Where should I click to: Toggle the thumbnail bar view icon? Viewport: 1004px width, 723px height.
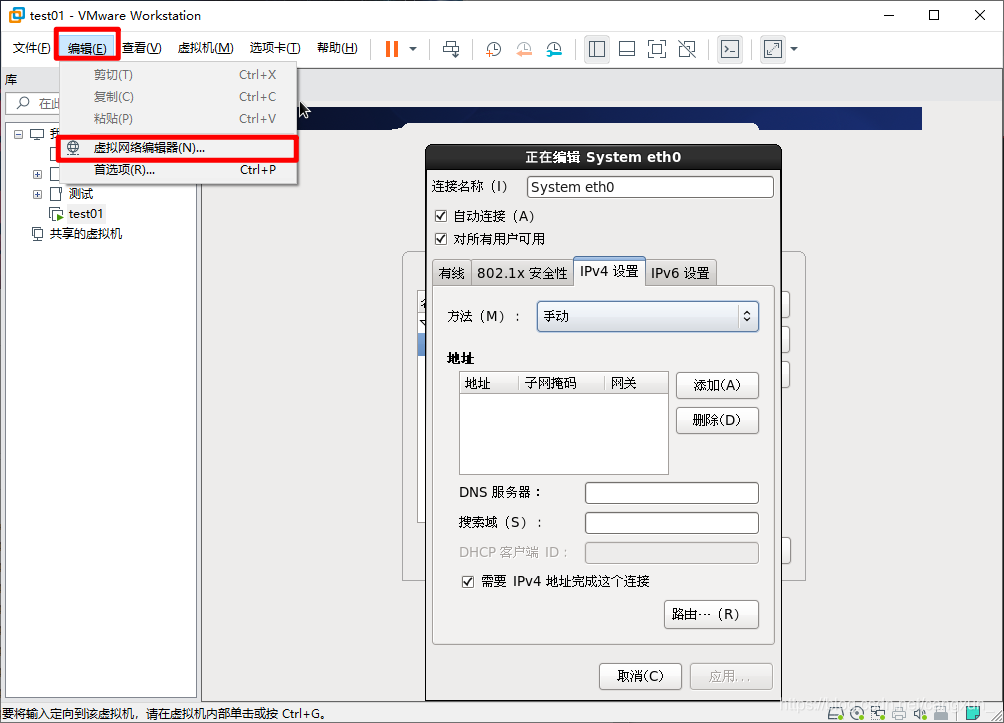pos(627,49)
